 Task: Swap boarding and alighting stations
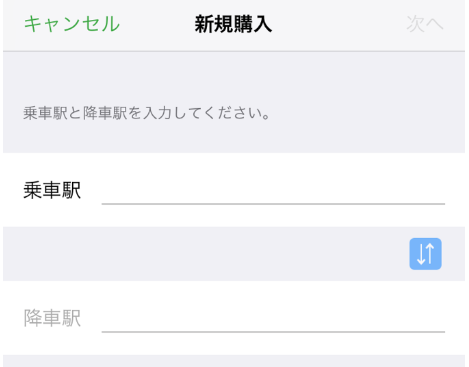coord(425,254)
